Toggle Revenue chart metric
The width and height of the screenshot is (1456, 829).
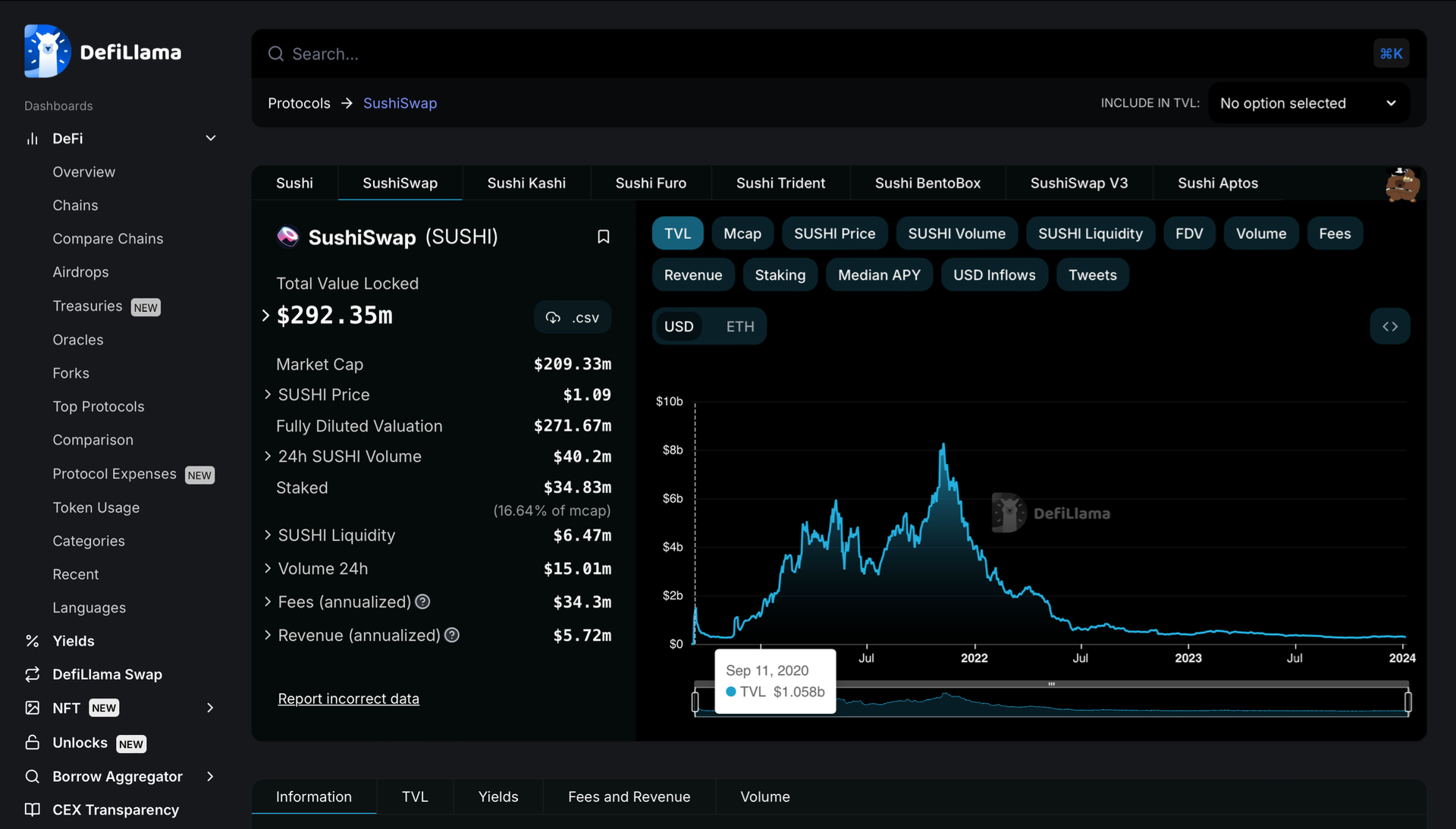point(693,275)
